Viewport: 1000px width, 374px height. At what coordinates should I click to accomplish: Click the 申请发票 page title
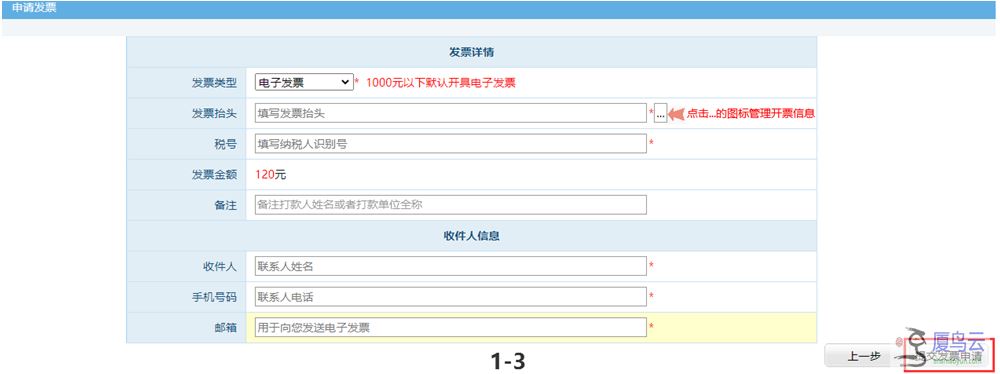[33, 9]
